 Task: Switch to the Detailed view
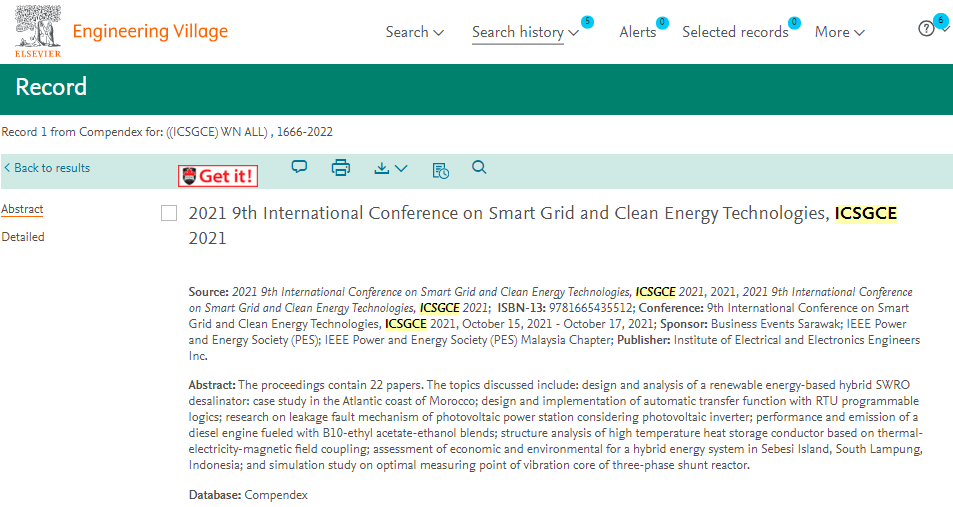[23, 237]
